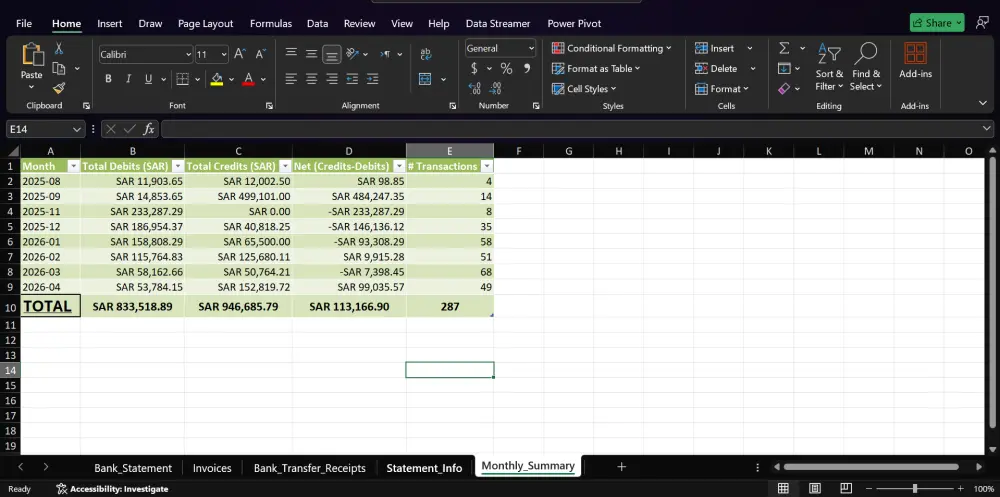This screenshot has height=497, width=1000.
Task: Apply percent style format
Action: tap(506, 68)
